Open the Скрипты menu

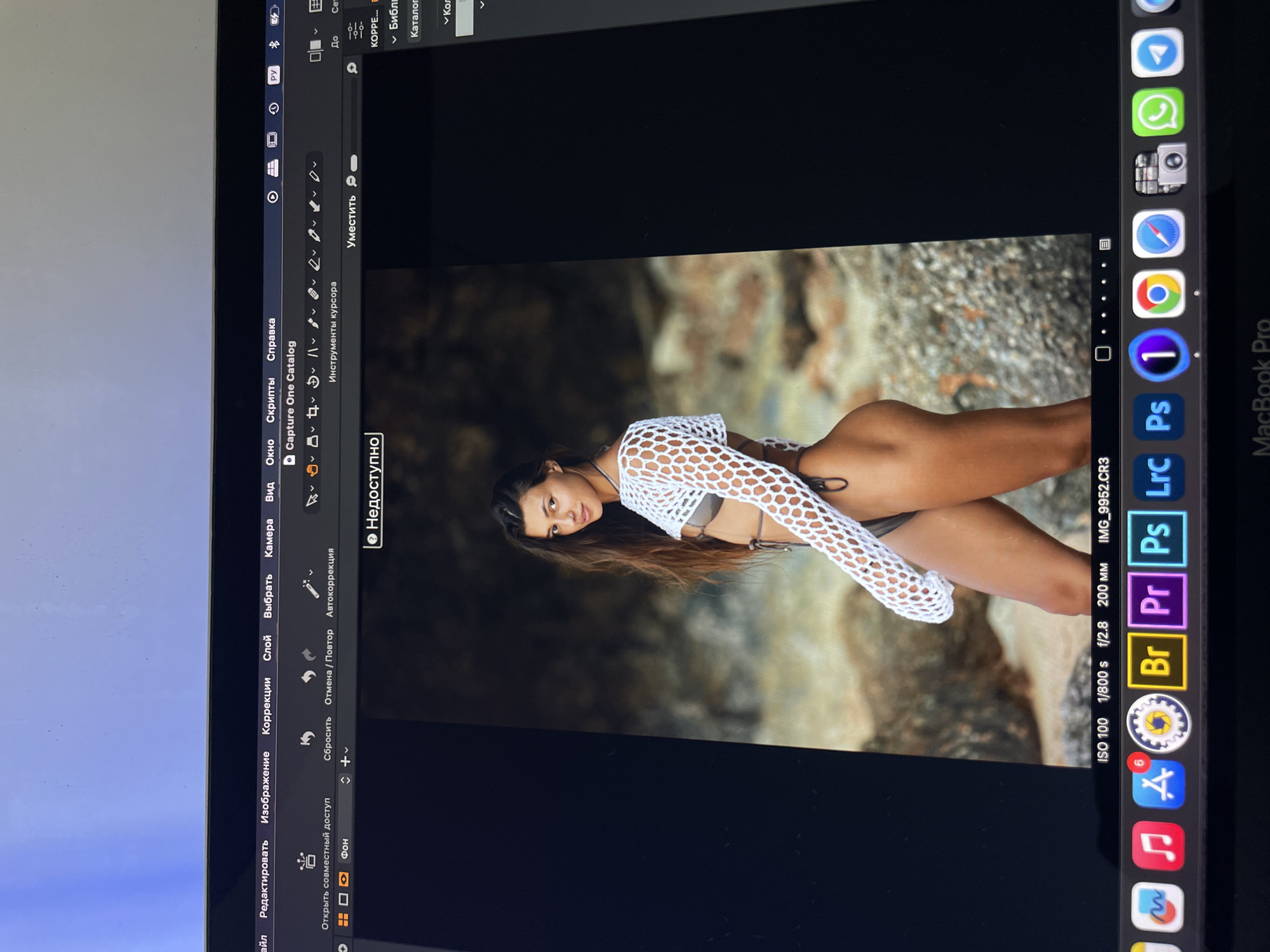point(271,400)
